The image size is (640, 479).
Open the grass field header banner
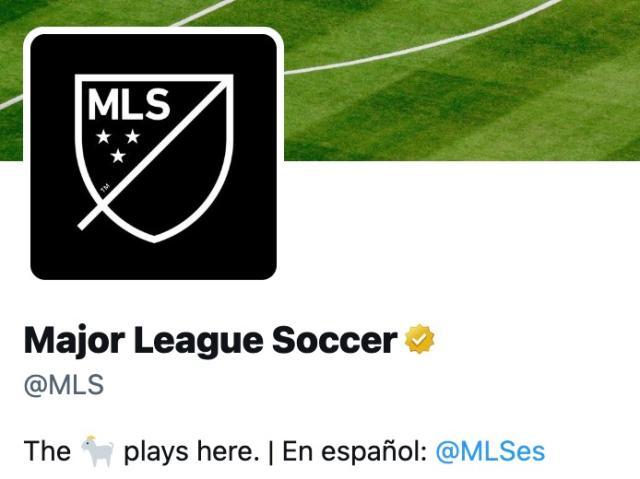click(x=461, y=80)
